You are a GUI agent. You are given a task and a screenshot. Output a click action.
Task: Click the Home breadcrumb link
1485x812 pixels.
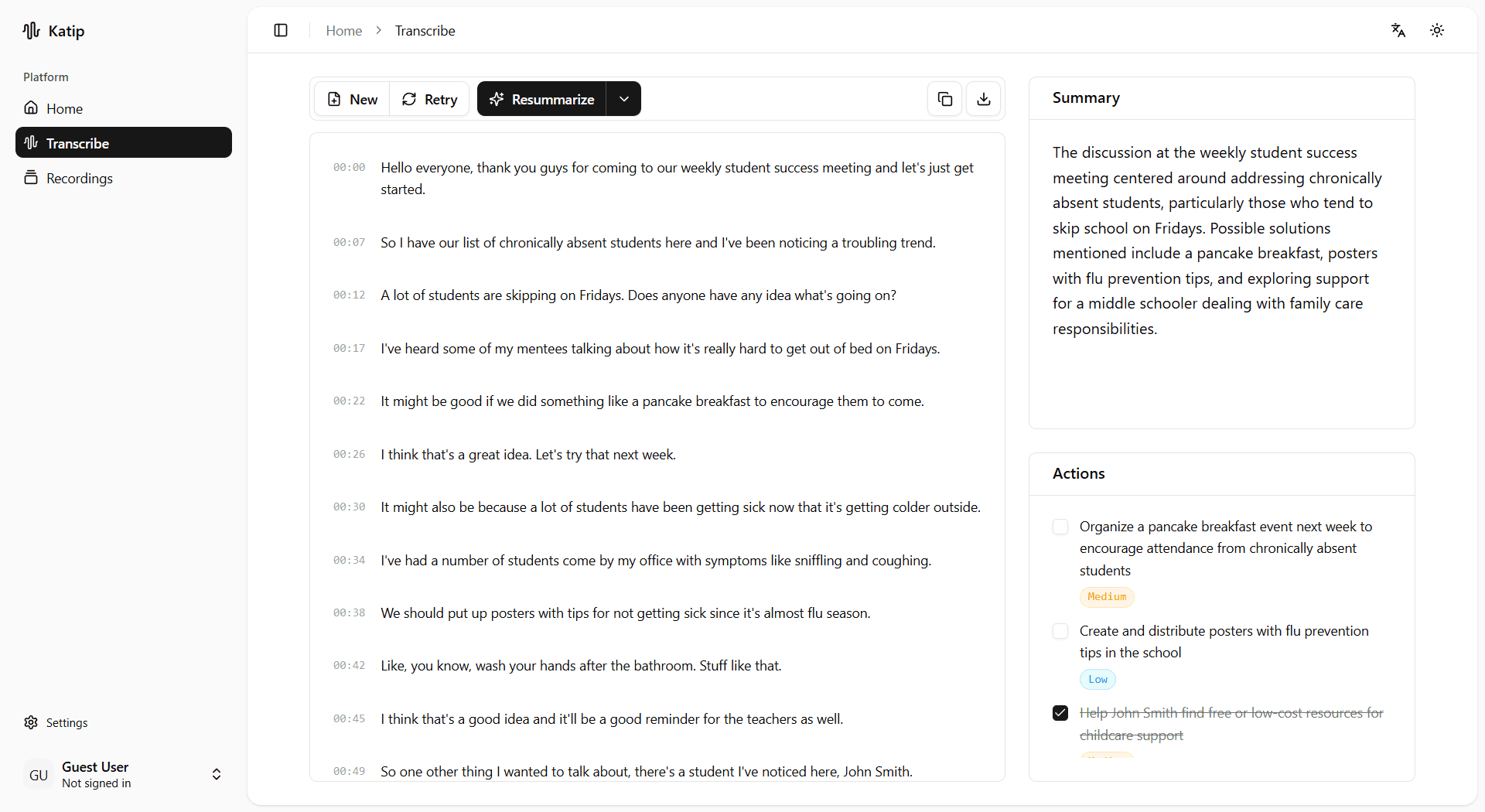click(343, 31)
